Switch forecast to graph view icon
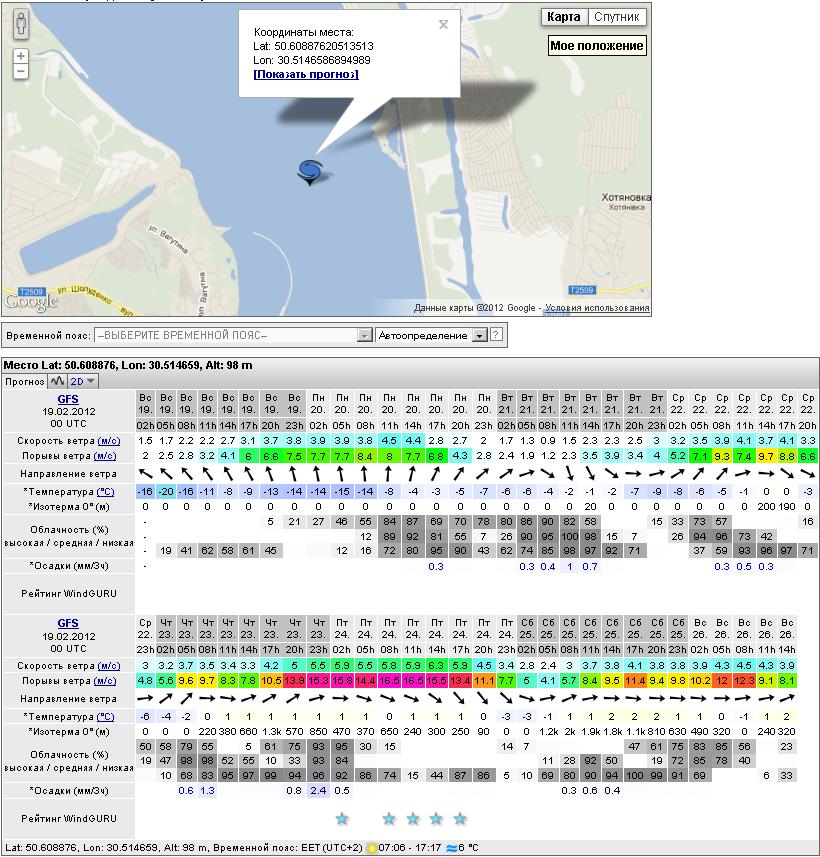820x857 pixels. tap(57, 381)
